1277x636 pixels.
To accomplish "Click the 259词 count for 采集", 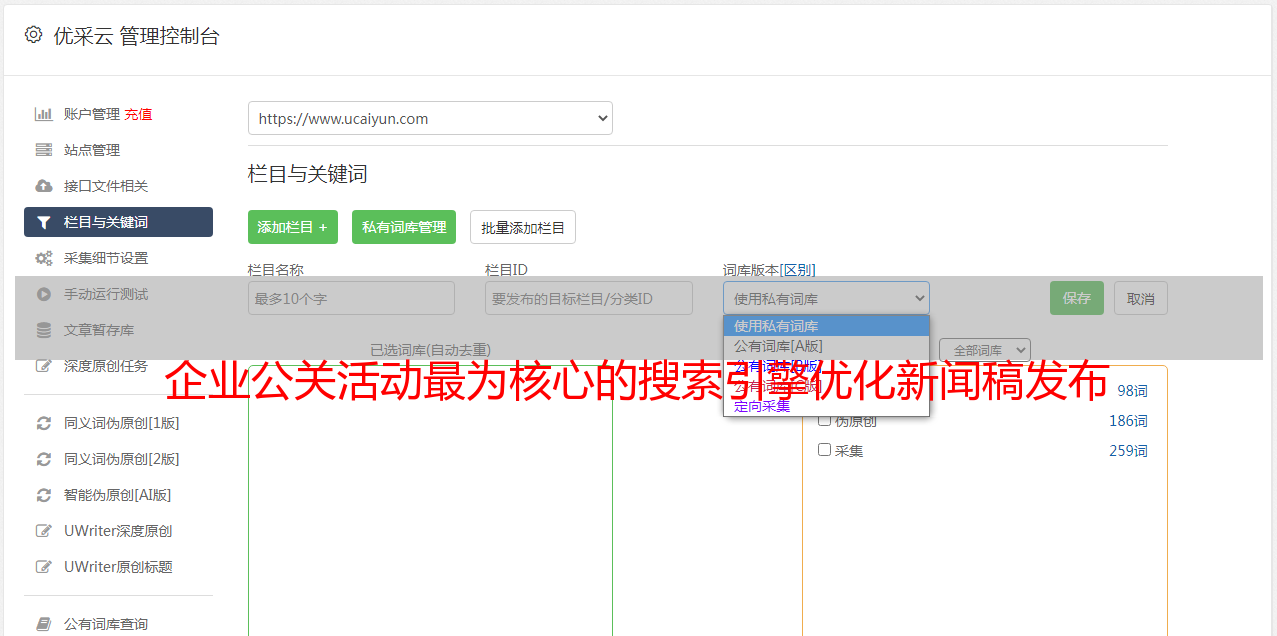I will point(1128,451).
